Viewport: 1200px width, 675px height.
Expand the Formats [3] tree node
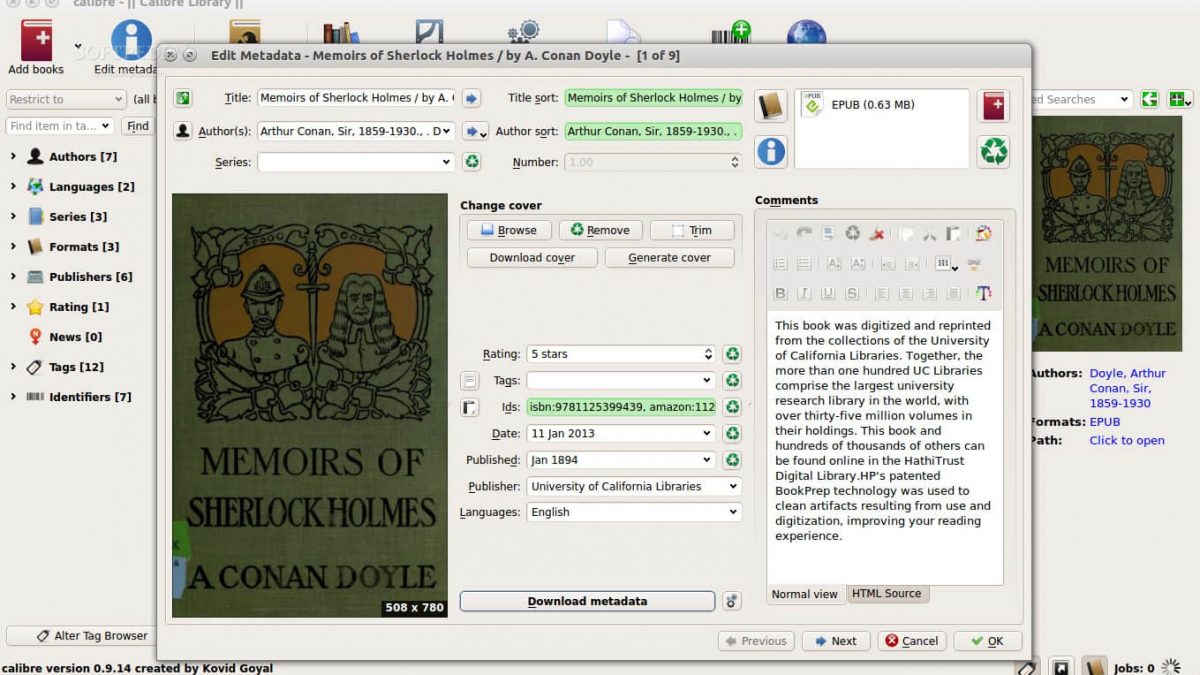(x=13, y=247)
